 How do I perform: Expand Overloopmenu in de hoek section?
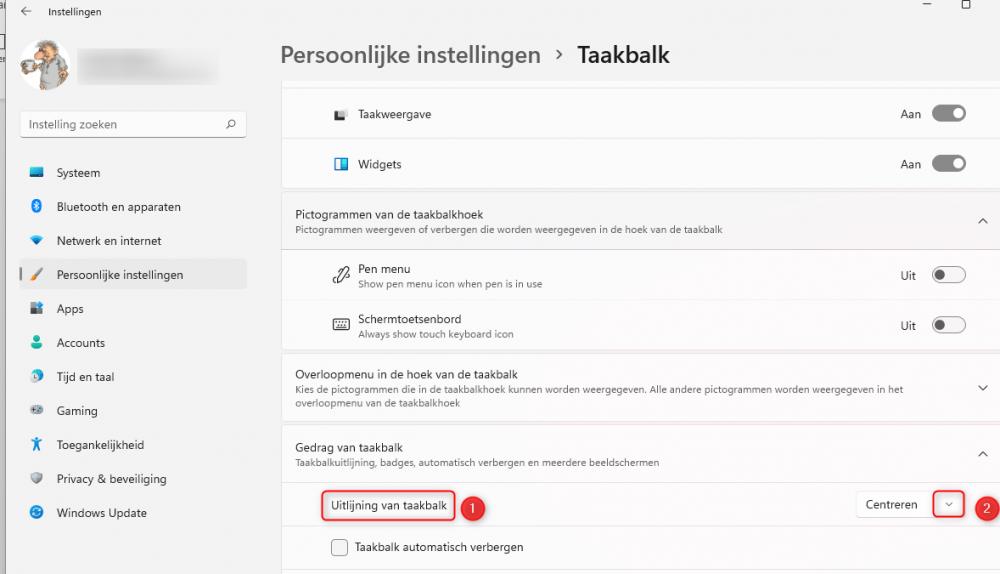pyautogui.click(x=983, y=388)
